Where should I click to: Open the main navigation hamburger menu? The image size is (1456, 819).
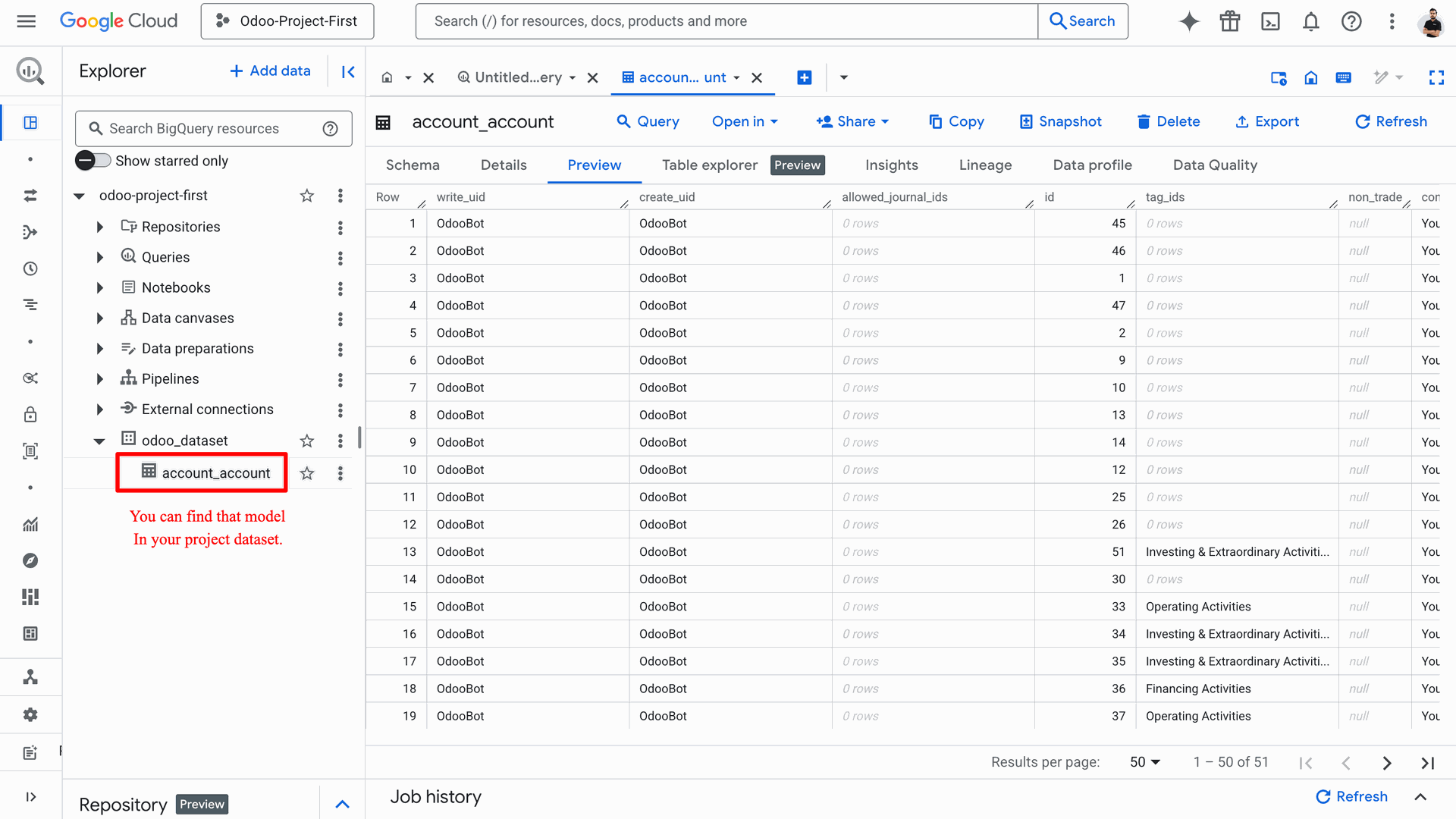tap(27, 21)
